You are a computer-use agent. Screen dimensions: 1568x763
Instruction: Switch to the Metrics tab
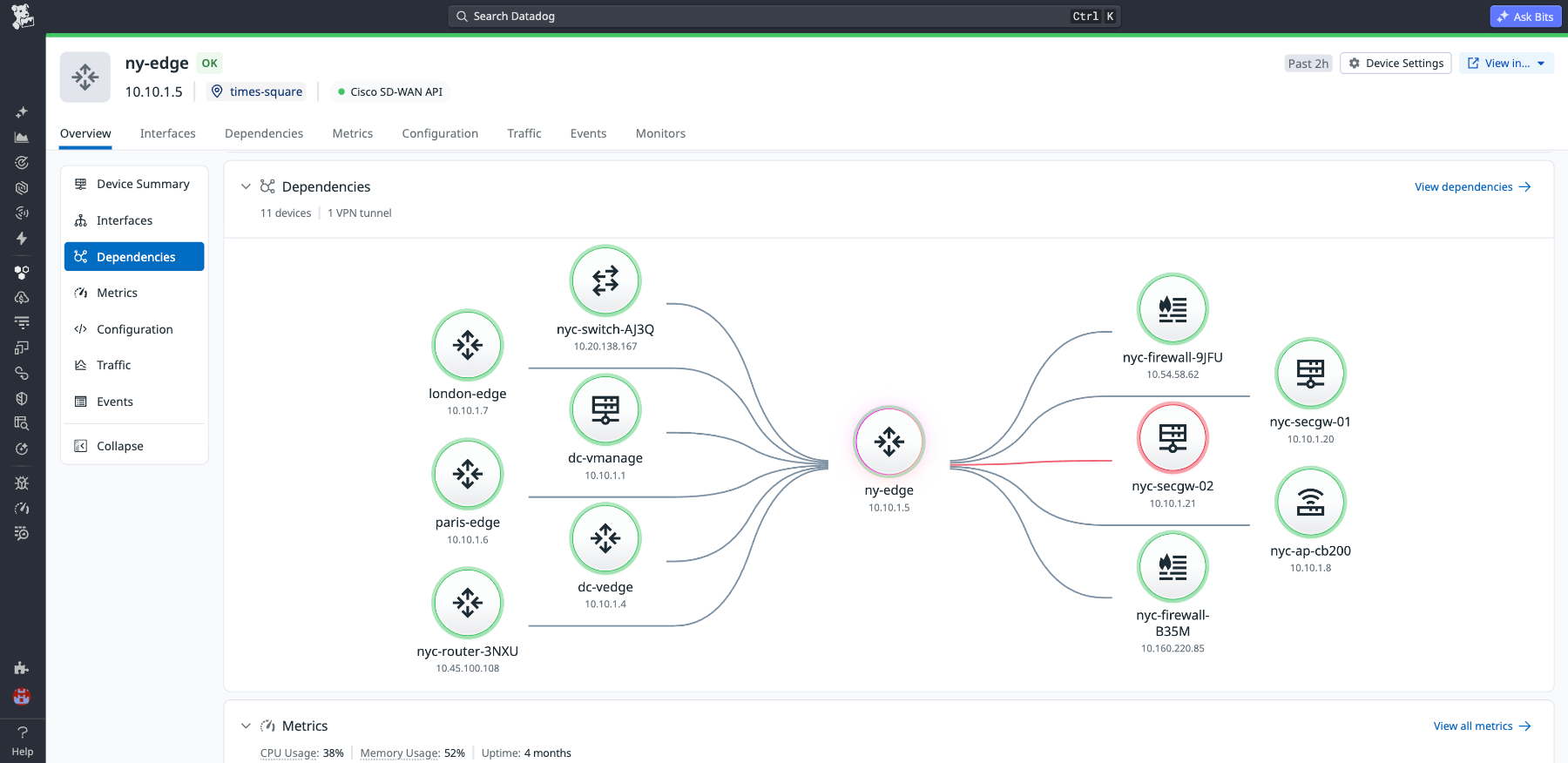coord(353,133)
